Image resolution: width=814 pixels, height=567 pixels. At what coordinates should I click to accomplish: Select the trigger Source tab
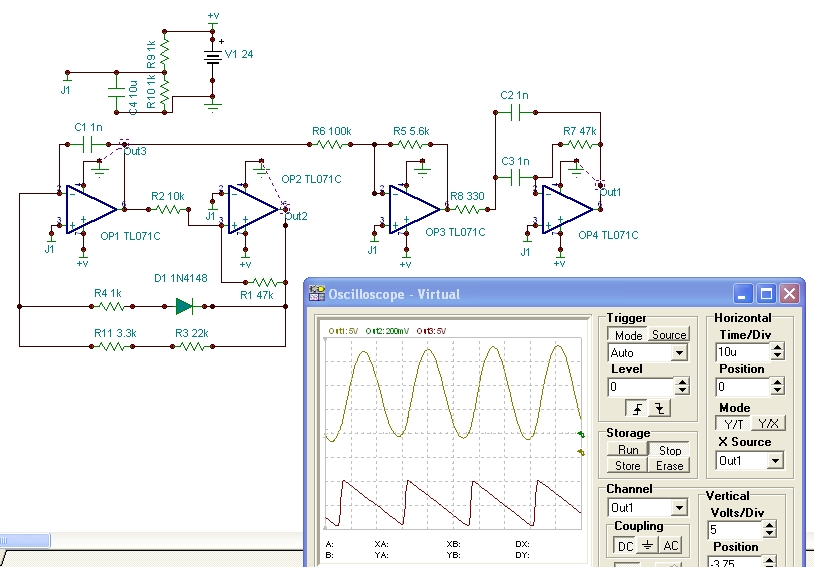click(669, 335)
